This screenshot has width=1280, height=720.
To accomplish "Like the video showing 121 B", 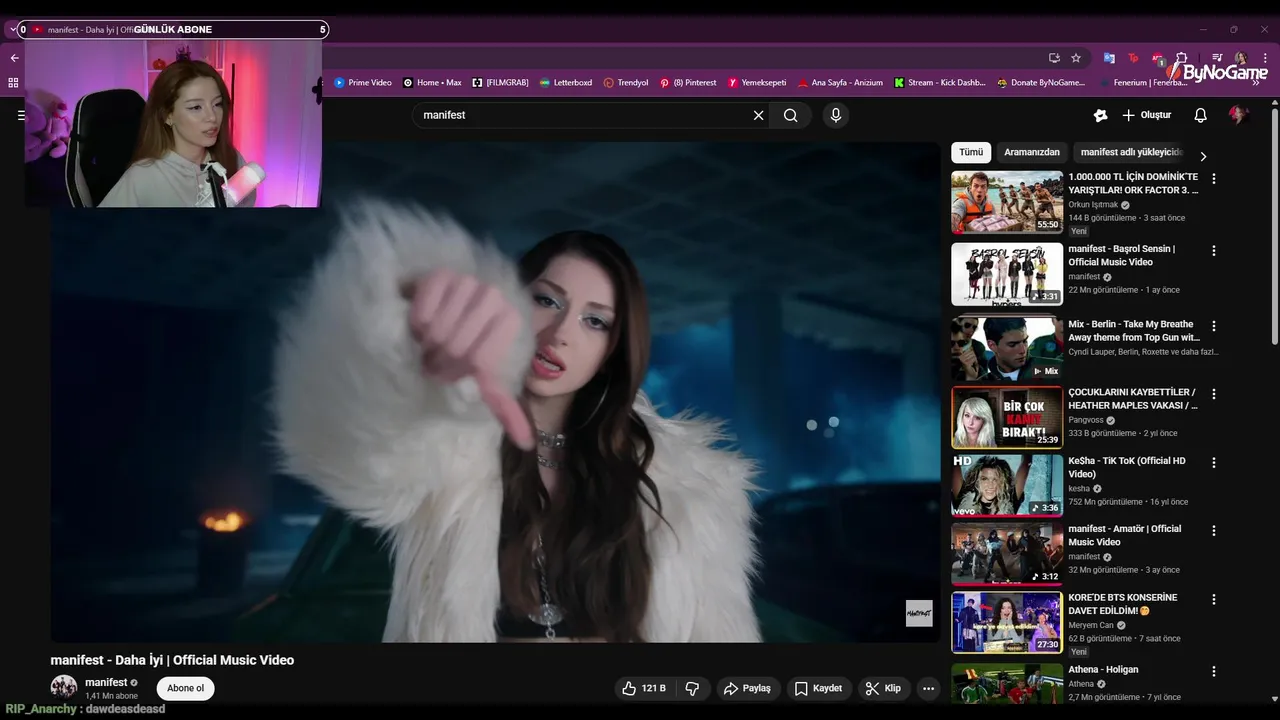I will (643, 688).
